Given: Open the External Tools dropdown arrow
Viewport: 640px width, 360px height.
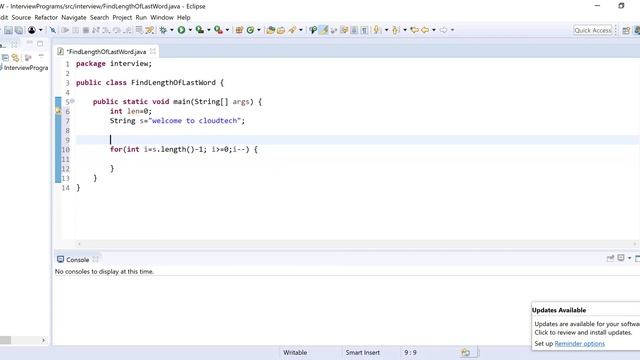Looking at the screenshot, I should [227, 30].
